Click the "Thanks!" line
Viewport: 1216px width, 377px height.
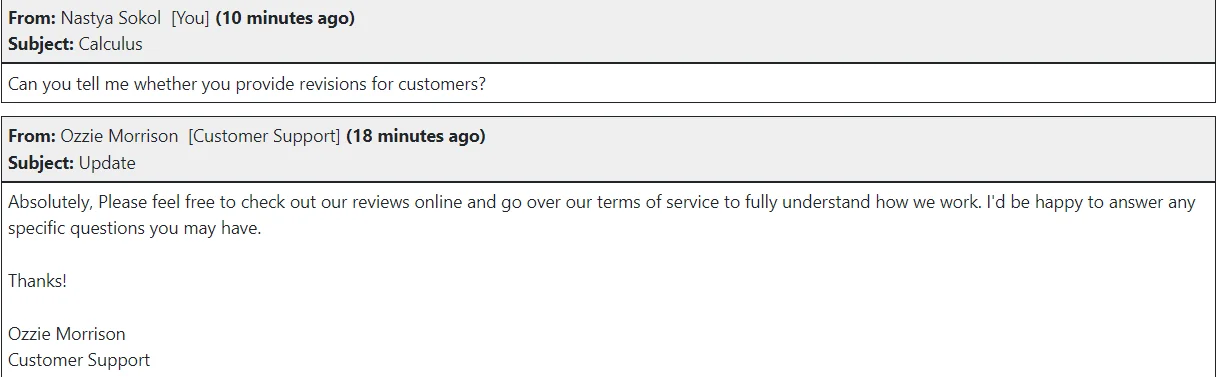tap(37, 281)
